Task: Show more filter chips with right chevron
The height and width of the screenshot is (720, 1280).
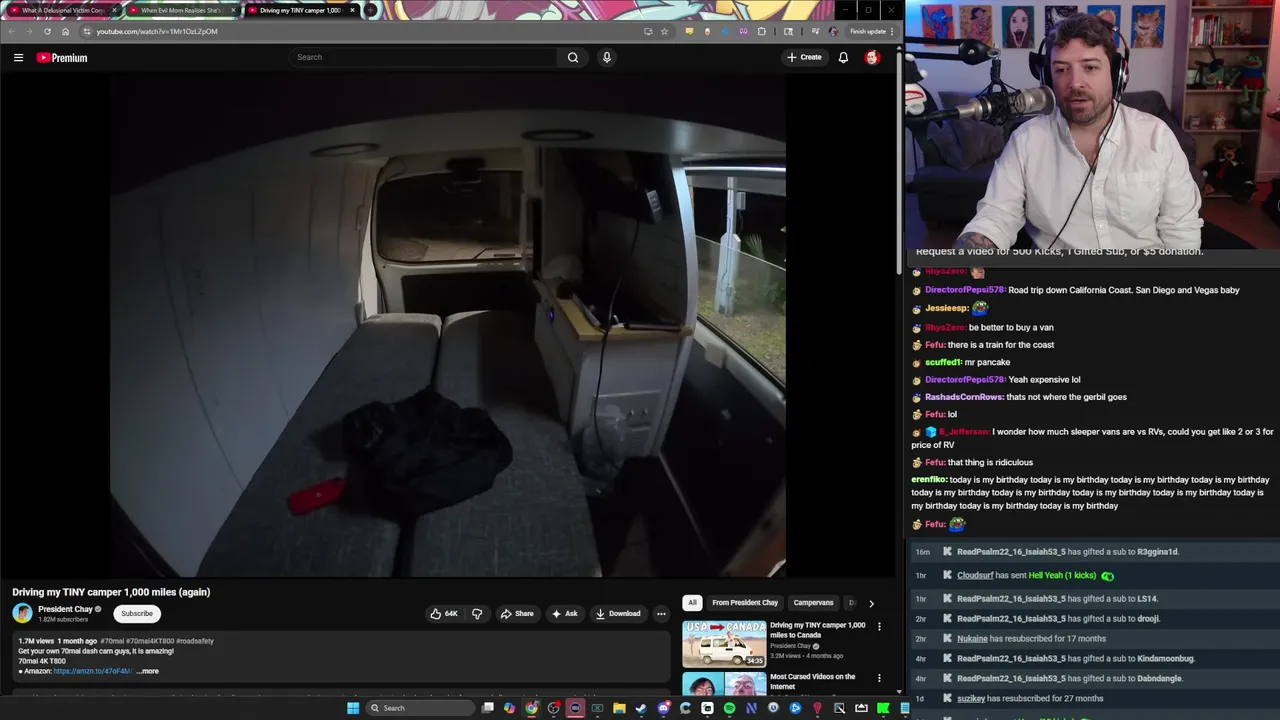Action: pos(871,603)
